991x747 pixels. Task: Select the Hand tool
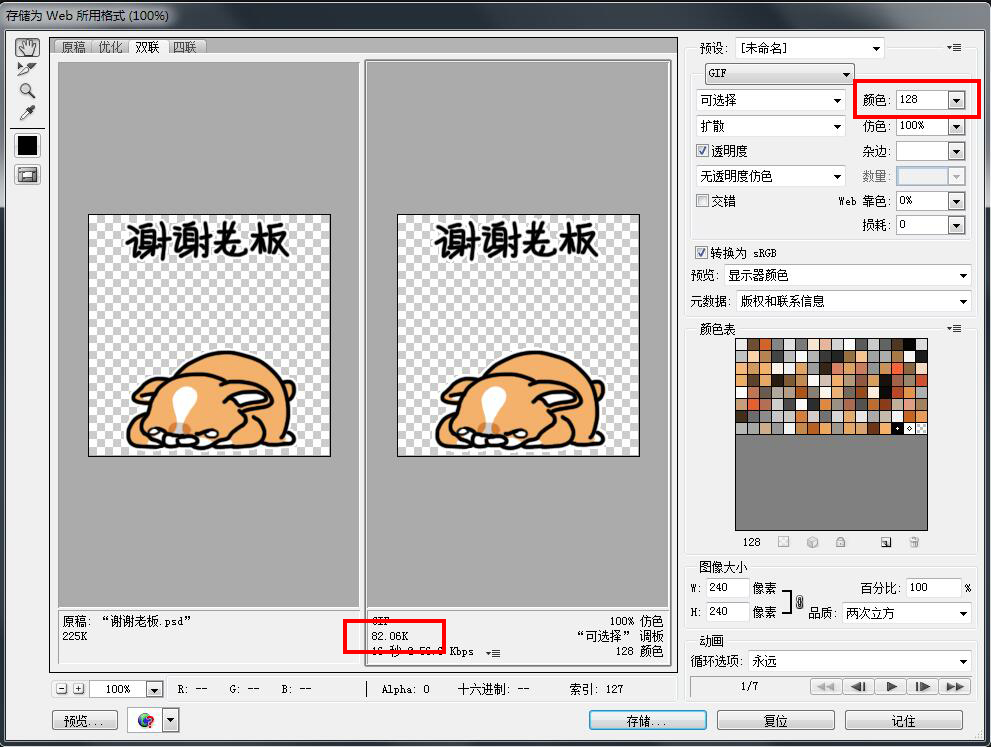(x=27, y=47)
